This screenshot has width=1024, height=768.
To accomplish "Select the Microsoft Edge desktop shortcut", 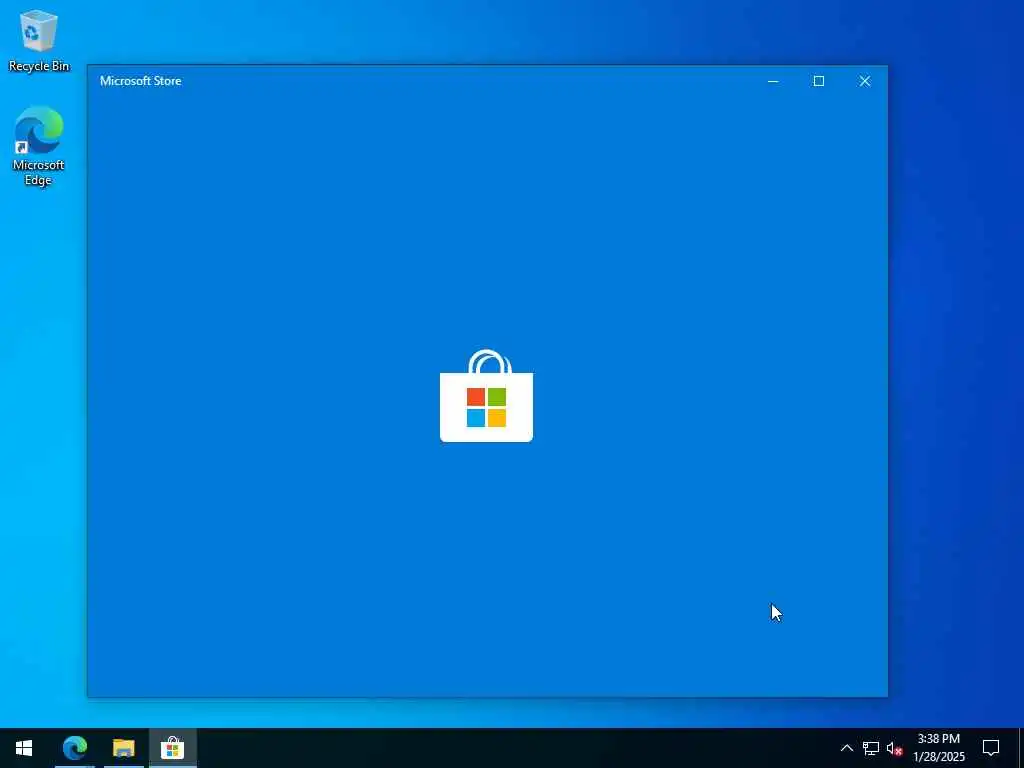I will (39, 146).
